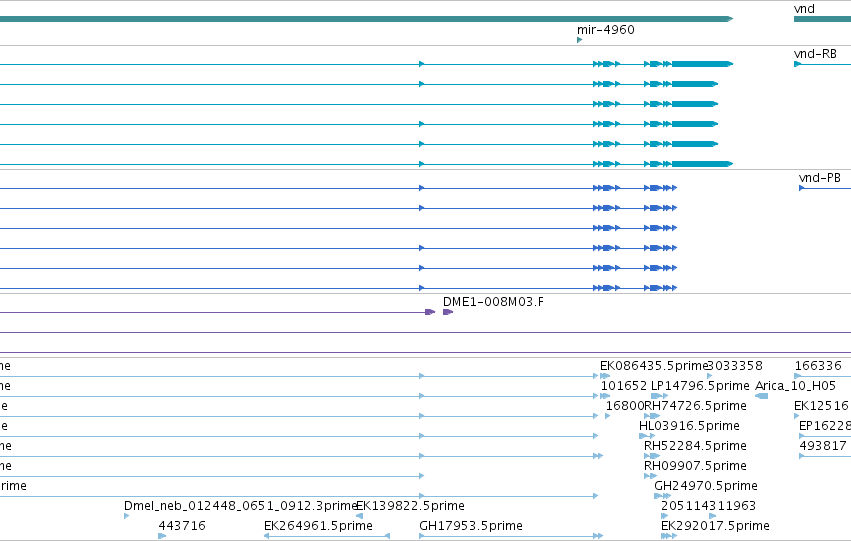Click the RH74726.5prime EST label
Image resolution: width=851 pixels, height=541 pixels.
click(695, 406)
